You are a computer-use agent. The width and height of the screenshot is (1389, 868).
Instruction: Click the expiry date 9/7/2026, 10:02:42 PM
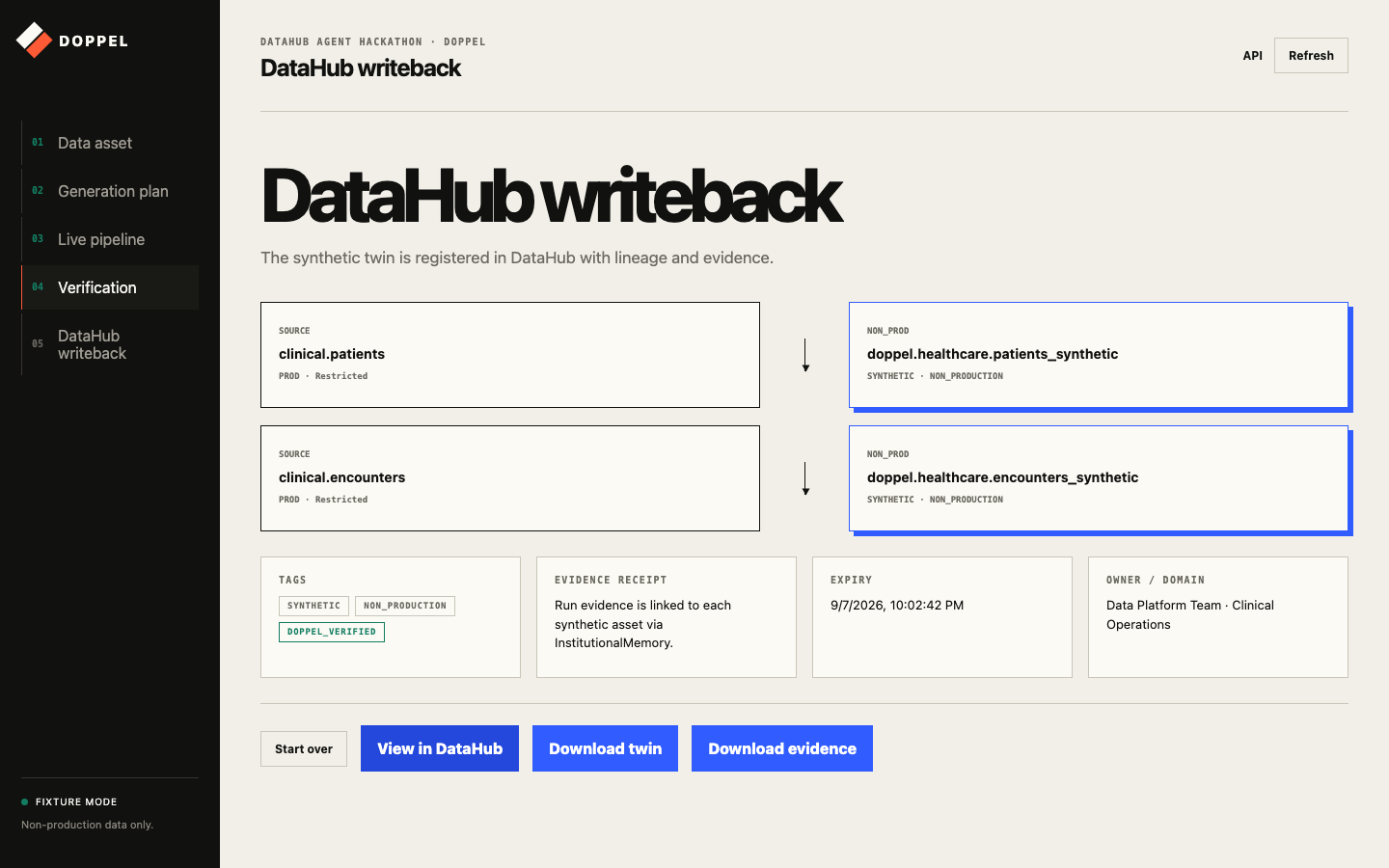[x=897, y=606]
